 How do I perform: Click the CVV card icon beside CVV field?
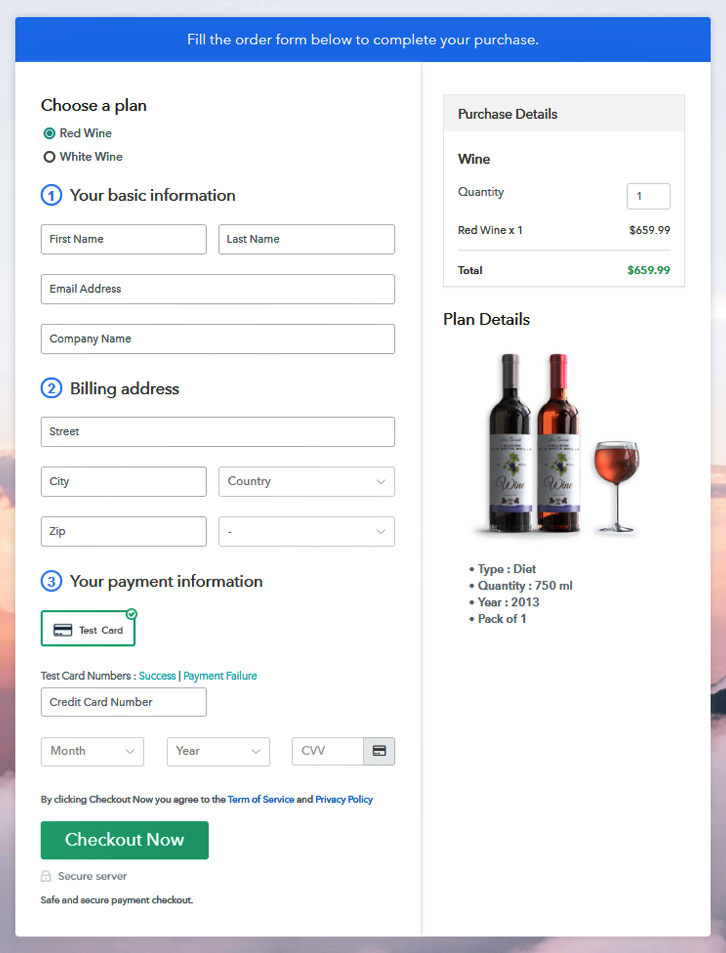coord(379,751)
